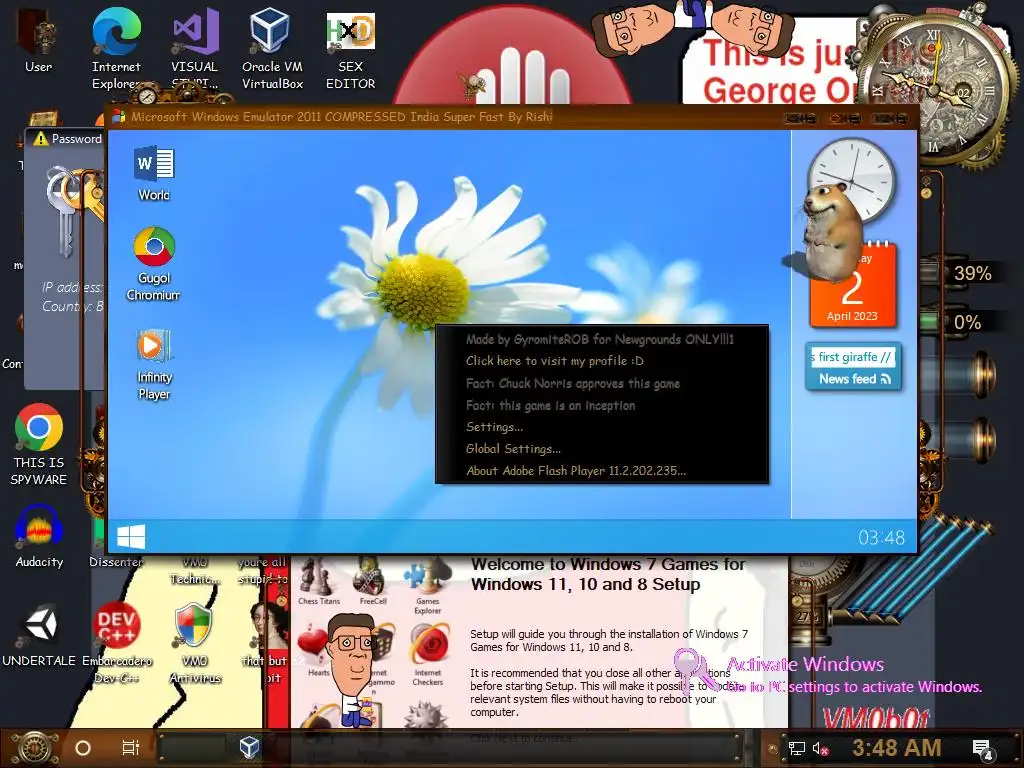Open Task View on the taskbar

(x=131, y=748)
